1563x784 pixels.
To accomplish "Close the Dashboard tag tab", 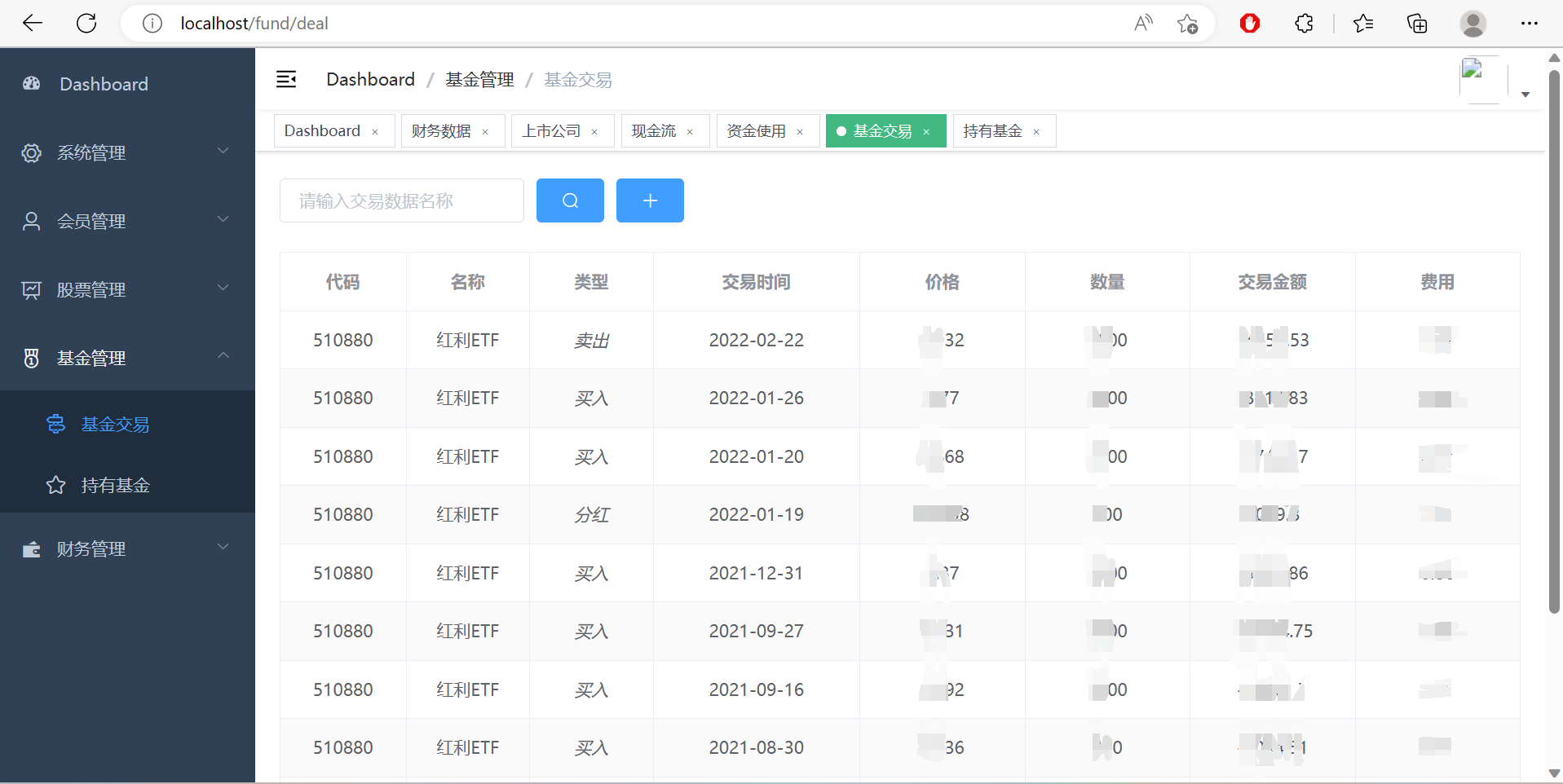I will click(x=375, y=132).
